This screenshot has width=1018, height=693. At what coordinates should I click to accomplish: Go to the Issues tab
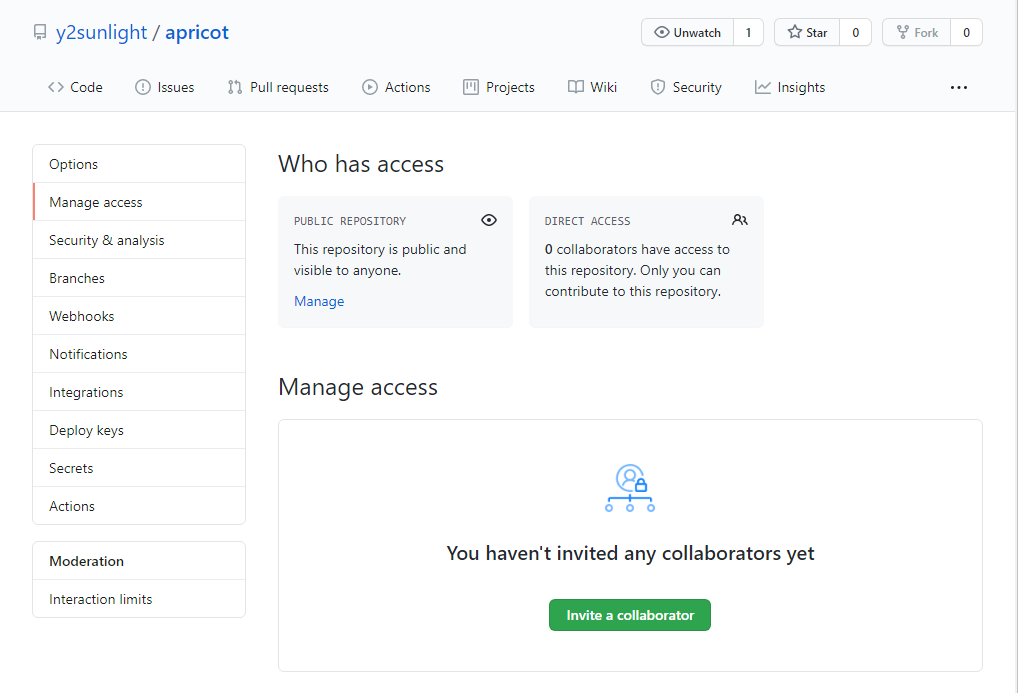pos(165,88)
